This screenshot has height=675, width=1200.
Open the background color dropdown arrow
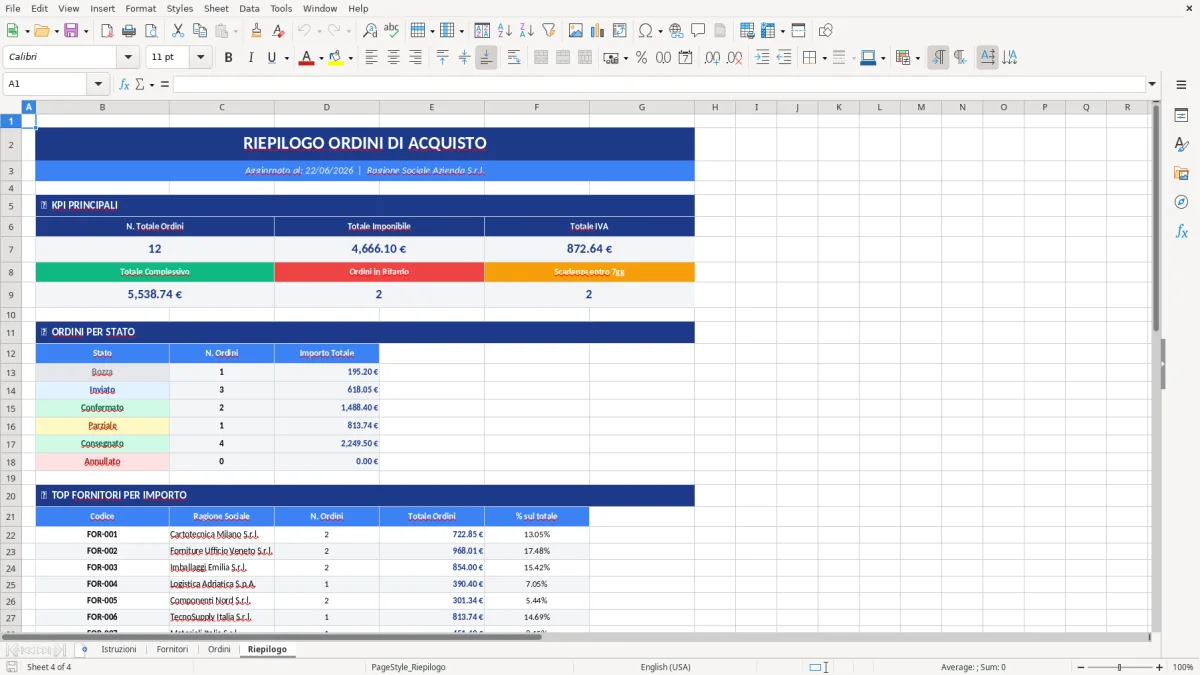coord(349,58)
